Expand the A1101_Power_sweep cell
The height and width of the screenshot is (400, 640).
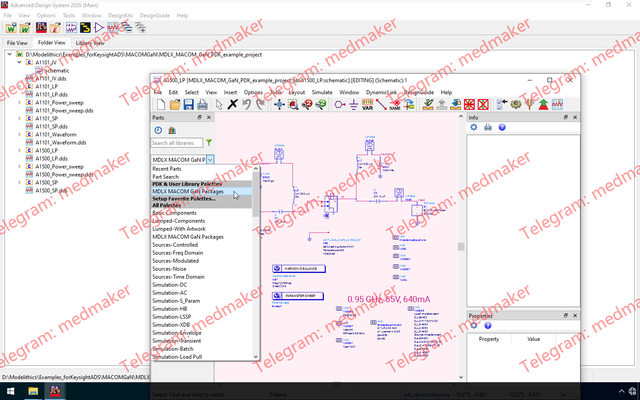[x=19, y=102]
